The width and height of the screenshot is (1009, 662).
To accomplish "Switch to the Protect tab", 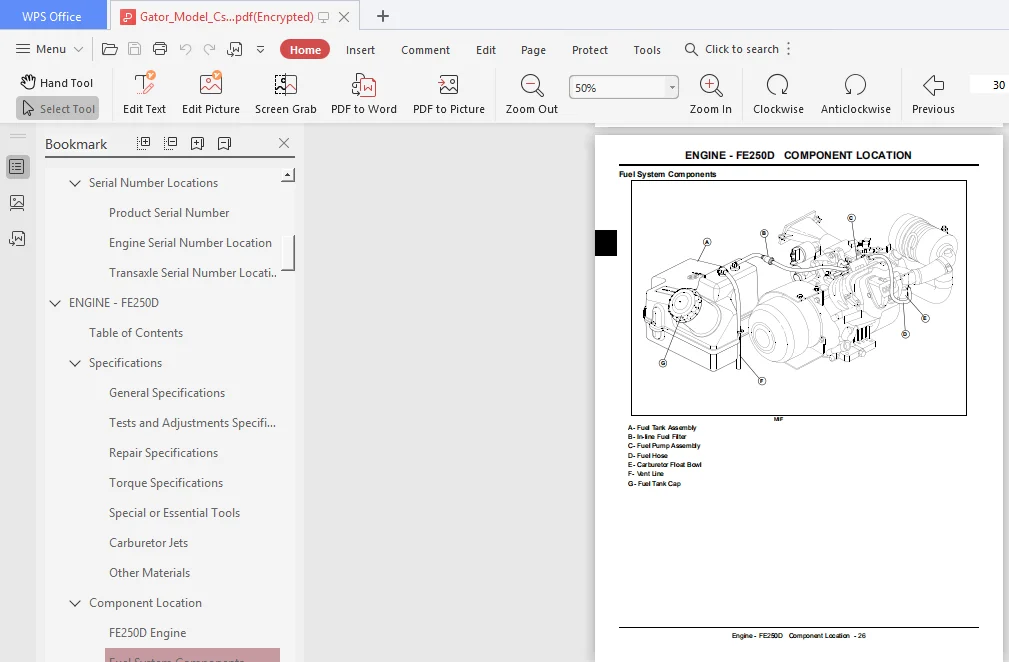I will pyautogui.click(x=590, y=50).
